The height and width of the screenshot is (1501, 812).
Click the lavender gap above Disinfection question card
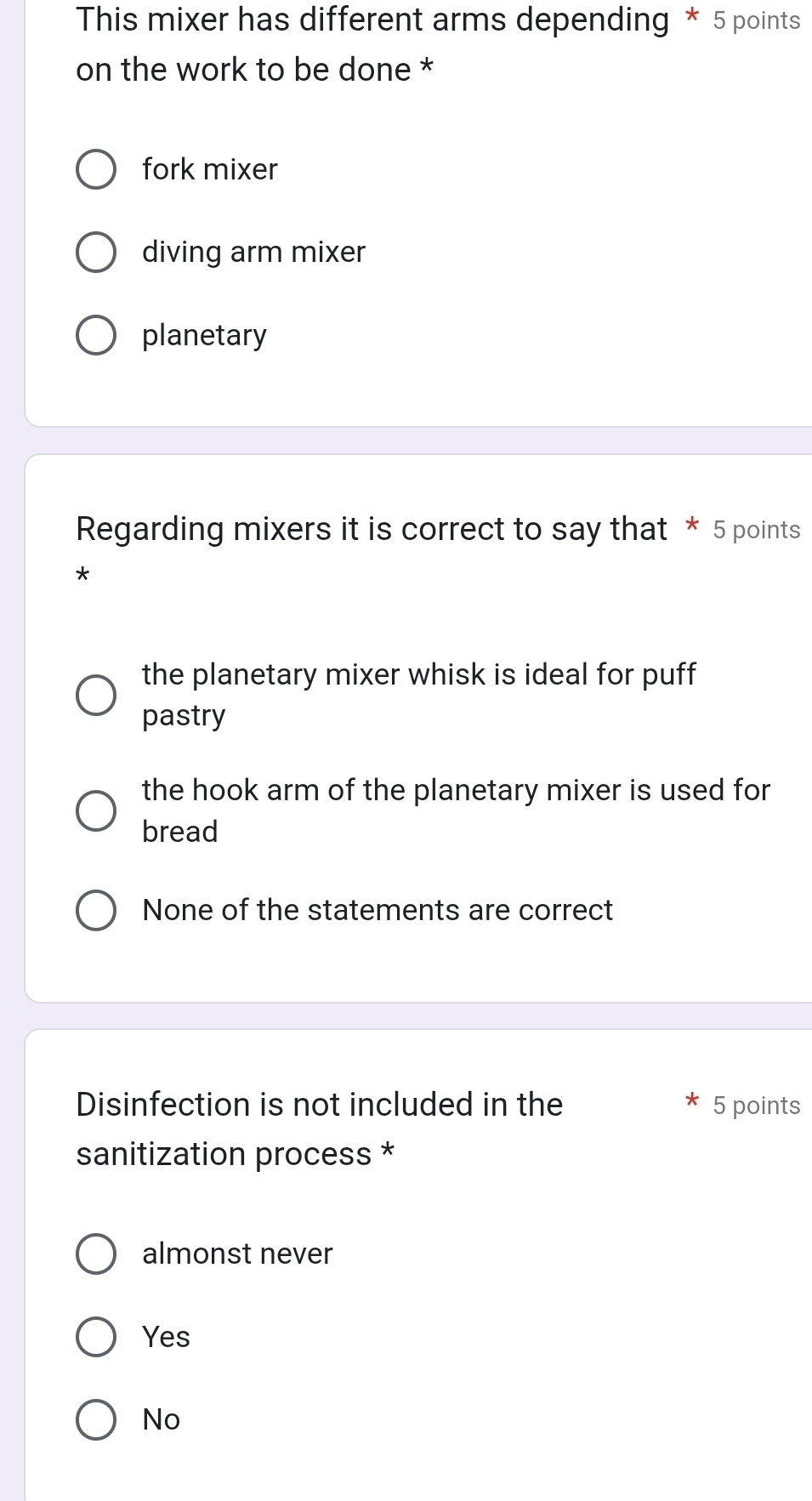pyautogui.click(x=418, y=1015)
